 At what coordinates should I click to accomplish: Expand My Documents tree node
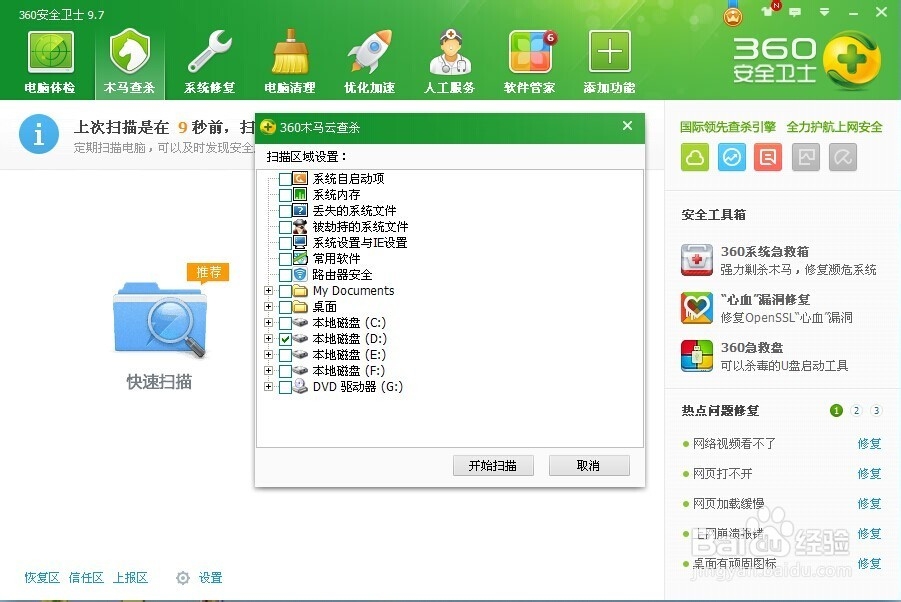(x=268, y=291)
